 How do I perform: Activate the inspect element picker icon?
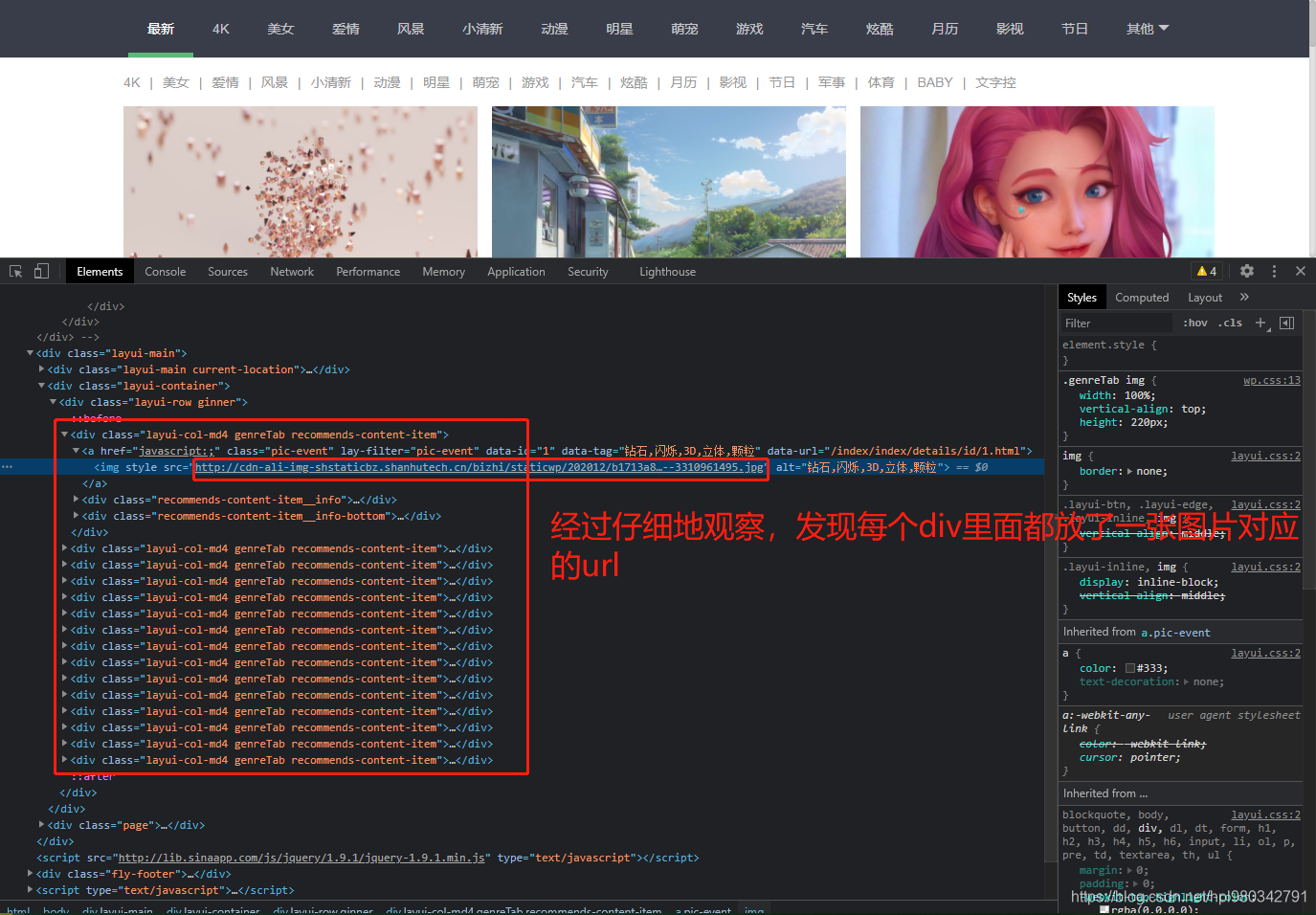[15, 272]
